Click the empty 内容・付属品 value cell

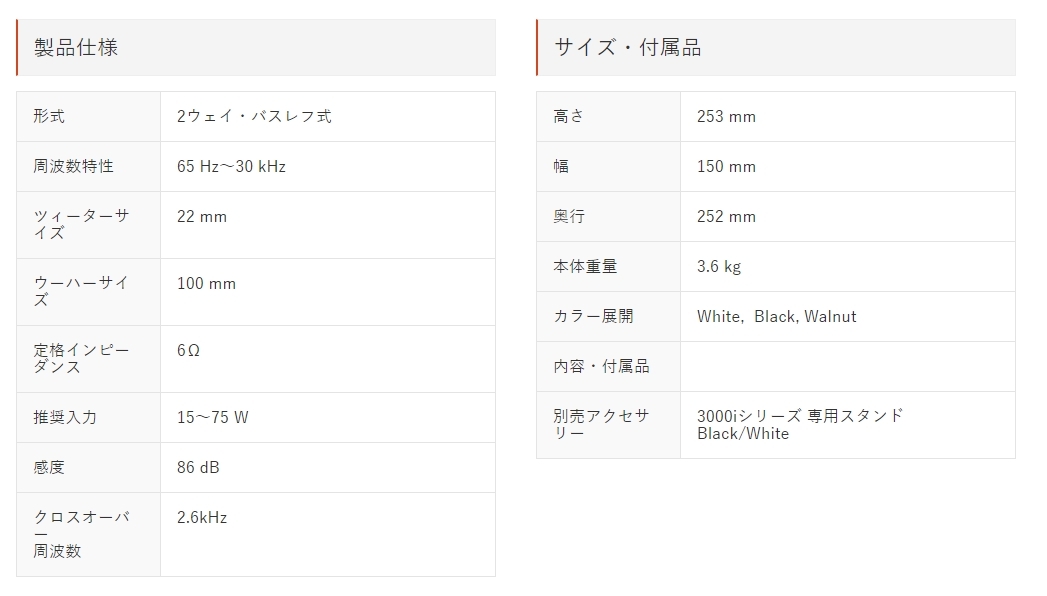[x=848, y=366]
